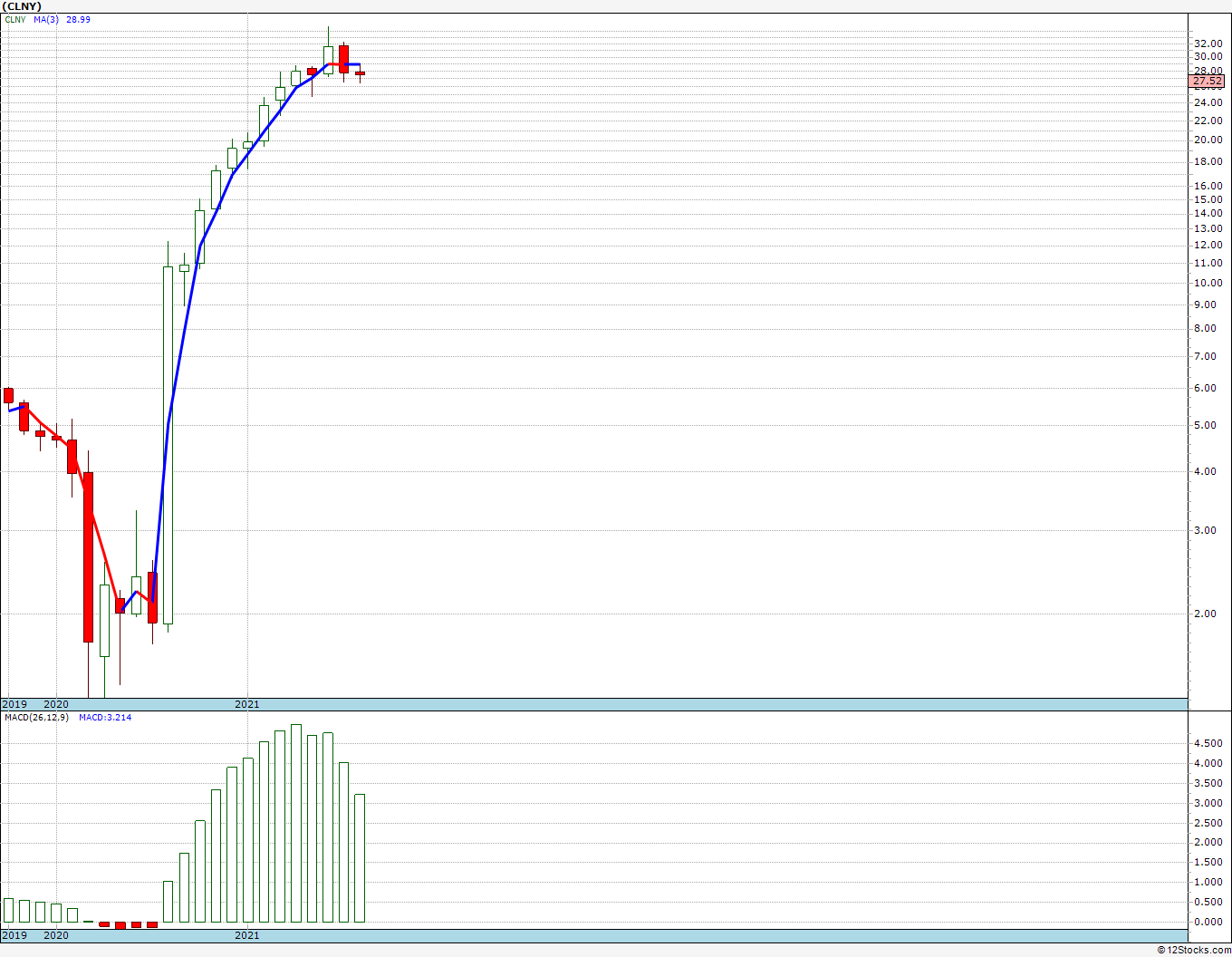Click the 8.00 price axis label
Screen dimensions: 1232x957
click(1206, 329)
